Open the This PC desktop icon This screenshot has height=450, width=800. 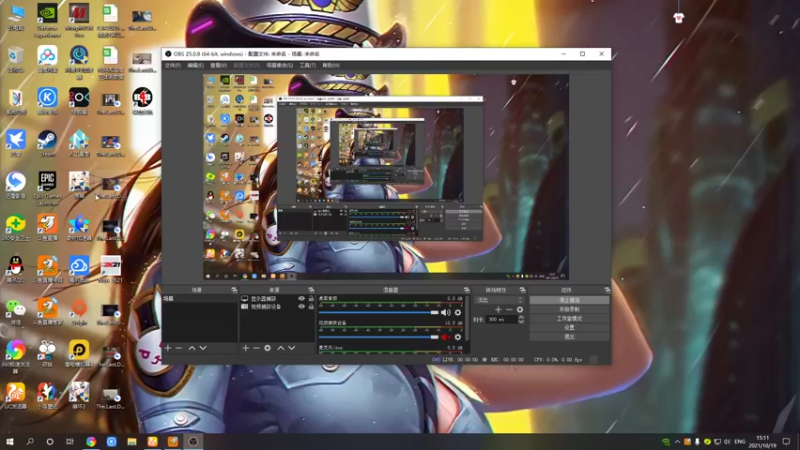[16, 16]
